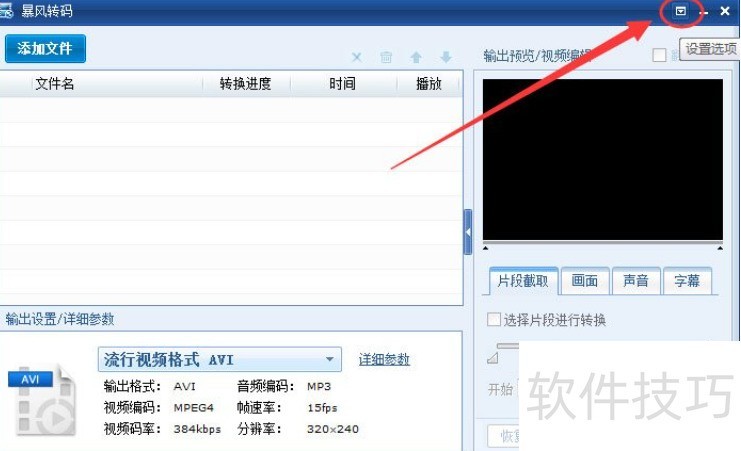This screenshot has height=451, width=741.
Task: Switch to the 画面 tab
Action: 585,281
